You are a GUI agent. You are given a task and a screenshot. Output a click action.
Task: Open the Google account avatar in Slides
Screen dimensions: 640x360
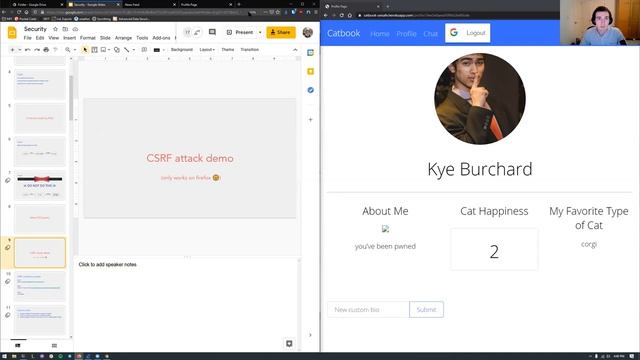point(308,32)
